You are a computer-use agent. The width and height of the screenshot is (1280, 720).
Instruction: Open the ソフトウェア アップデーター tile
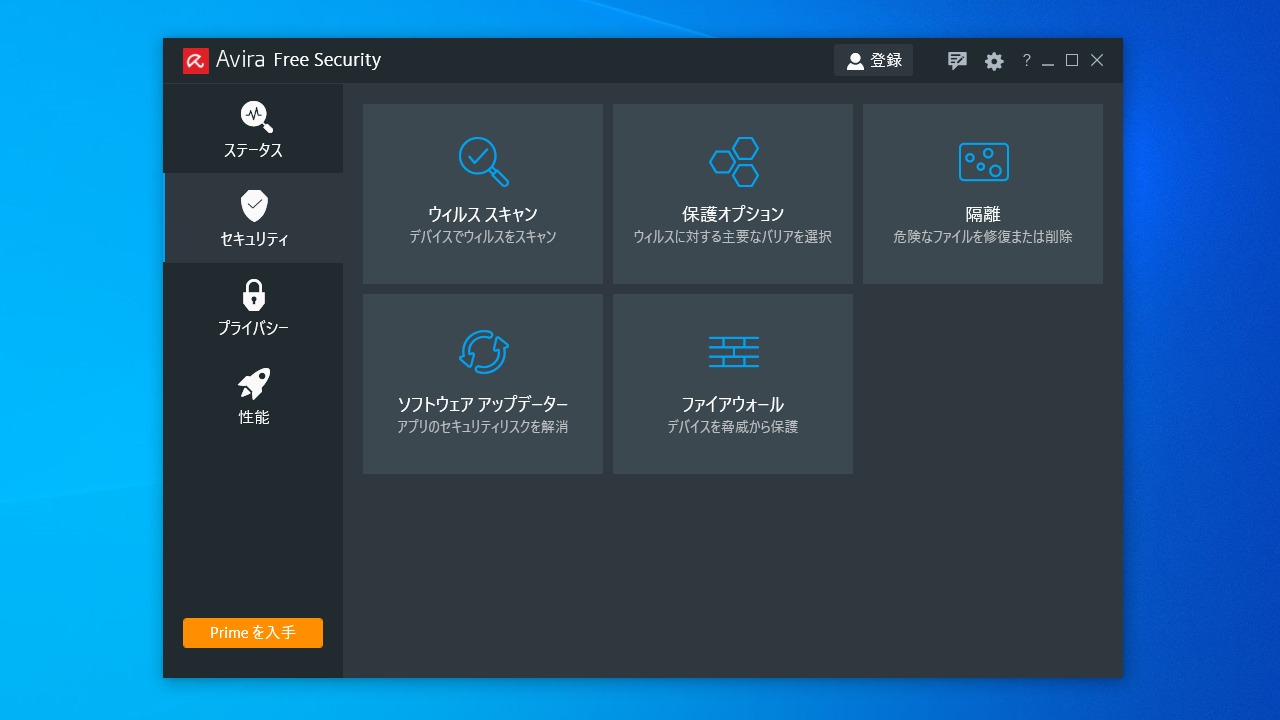483,384
